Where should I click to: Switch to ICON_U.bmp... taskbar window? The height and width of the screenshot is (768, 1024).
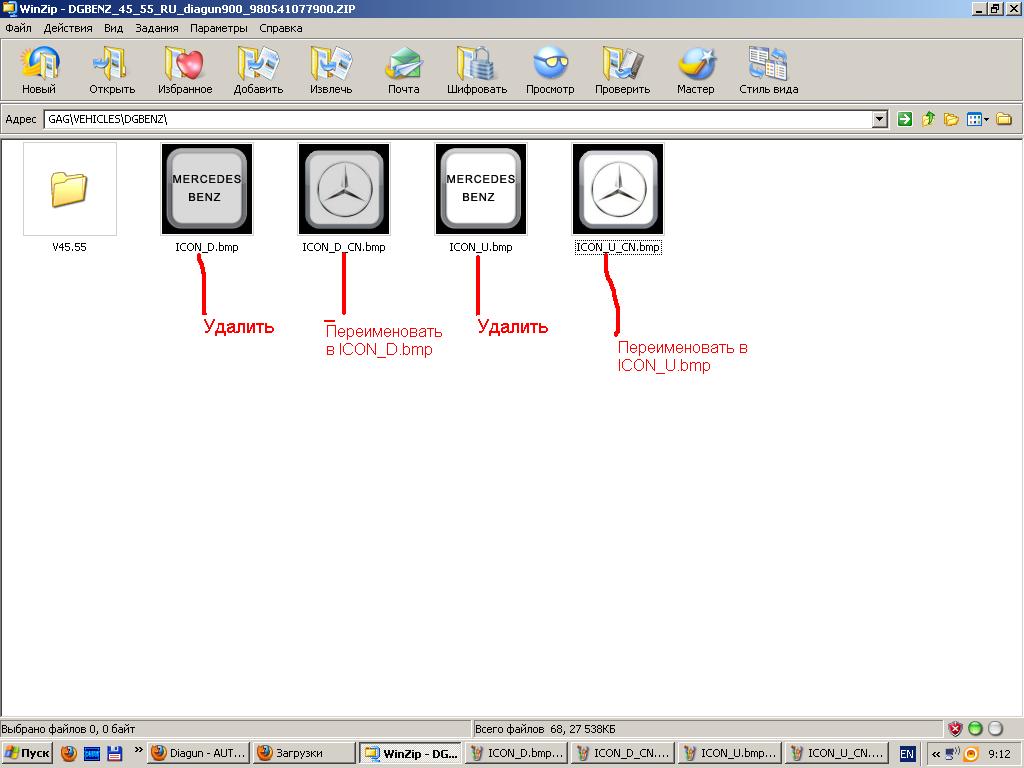[x=729, y=753]
